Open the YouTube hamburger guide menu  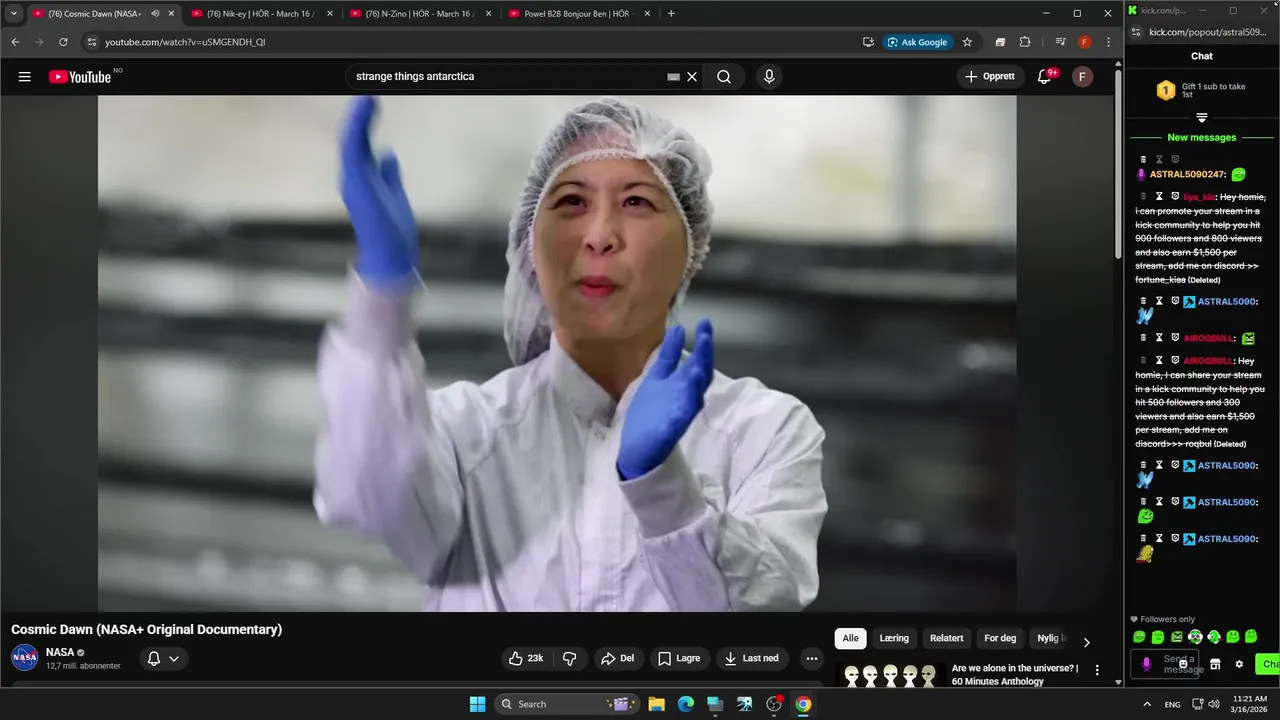tap(25, 77)
